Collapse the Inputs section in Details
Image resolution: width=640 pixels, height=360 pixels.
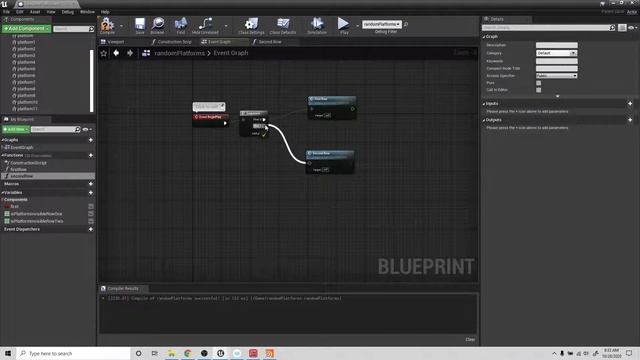click(x=484, y=104)
